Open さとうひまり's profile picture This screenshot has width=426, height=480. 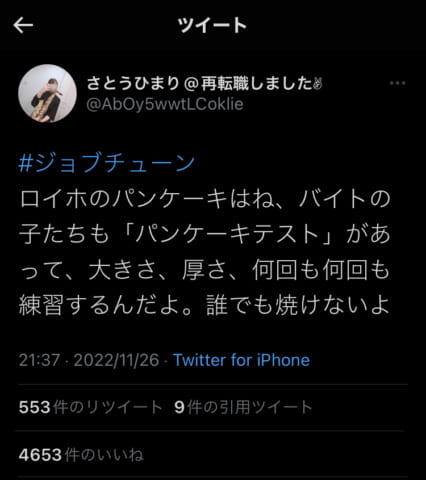point(47,94)
